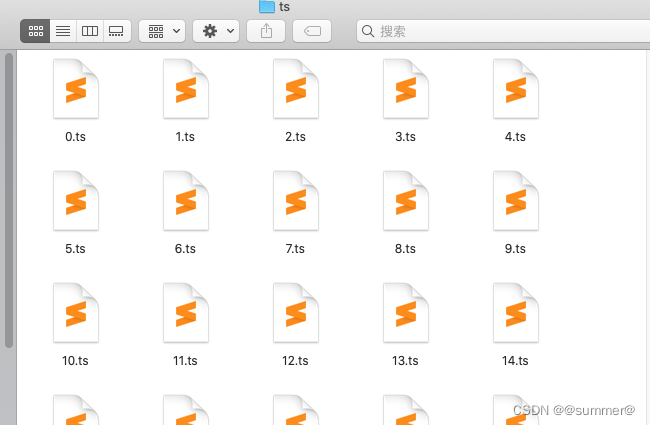Click the file name label 13.ts
Screen dimensions: 650x425
405,360
